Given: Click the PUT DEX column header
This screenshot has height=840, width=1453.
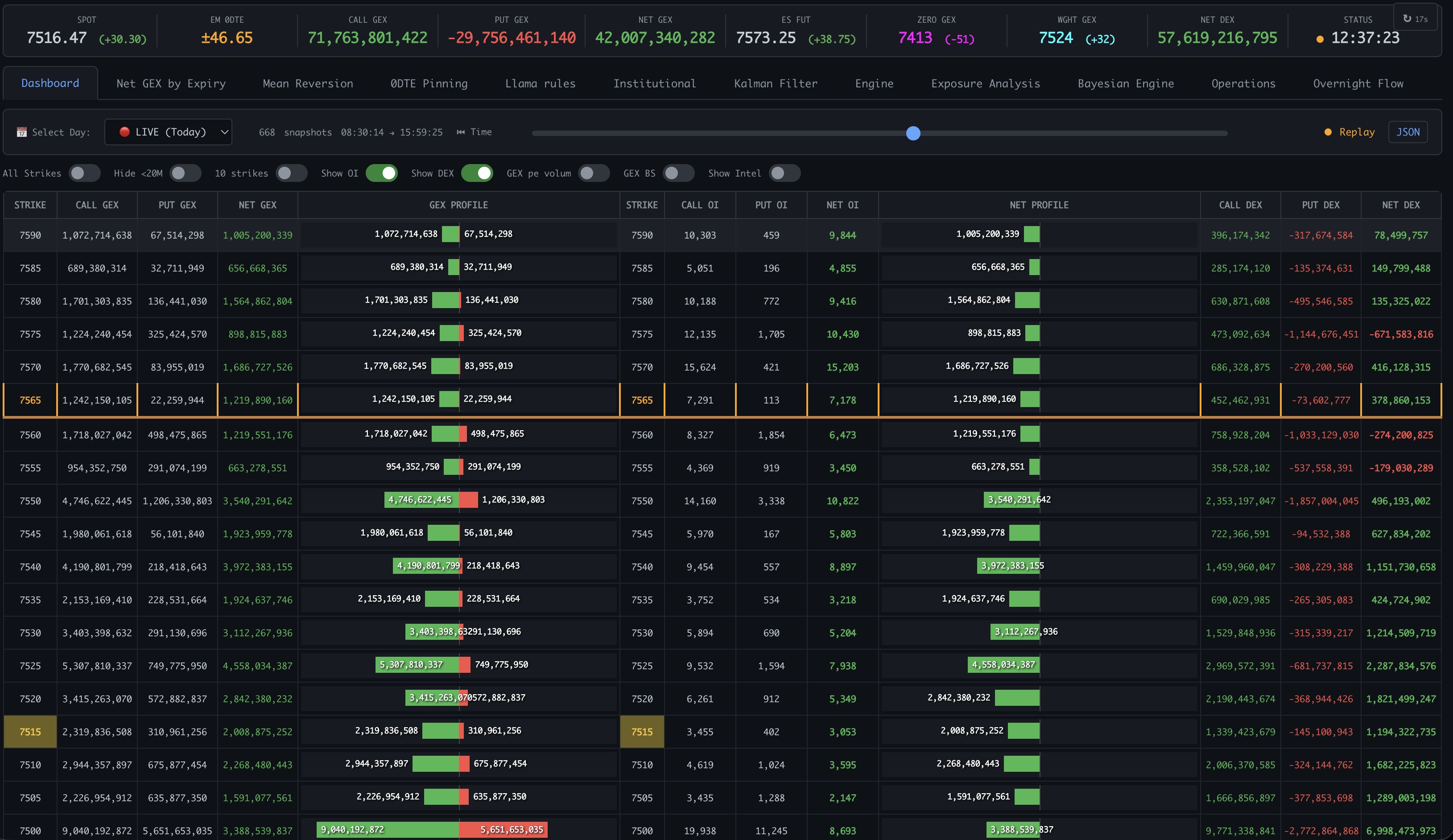Looking at the screenshot, I should [x=1321, y=205].
